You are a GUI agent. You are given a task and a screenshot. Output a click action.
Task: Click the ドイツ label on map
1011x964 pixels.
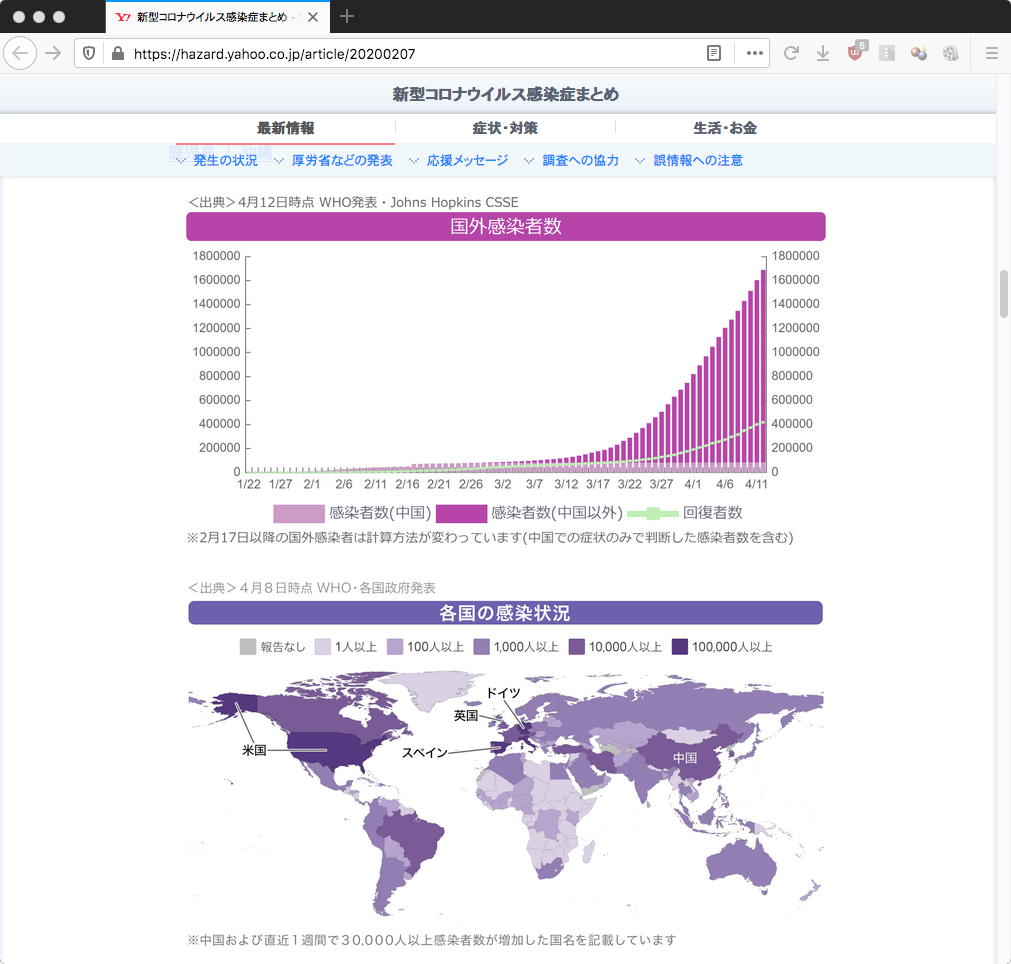pyautogui.click(x=503, y=693)
